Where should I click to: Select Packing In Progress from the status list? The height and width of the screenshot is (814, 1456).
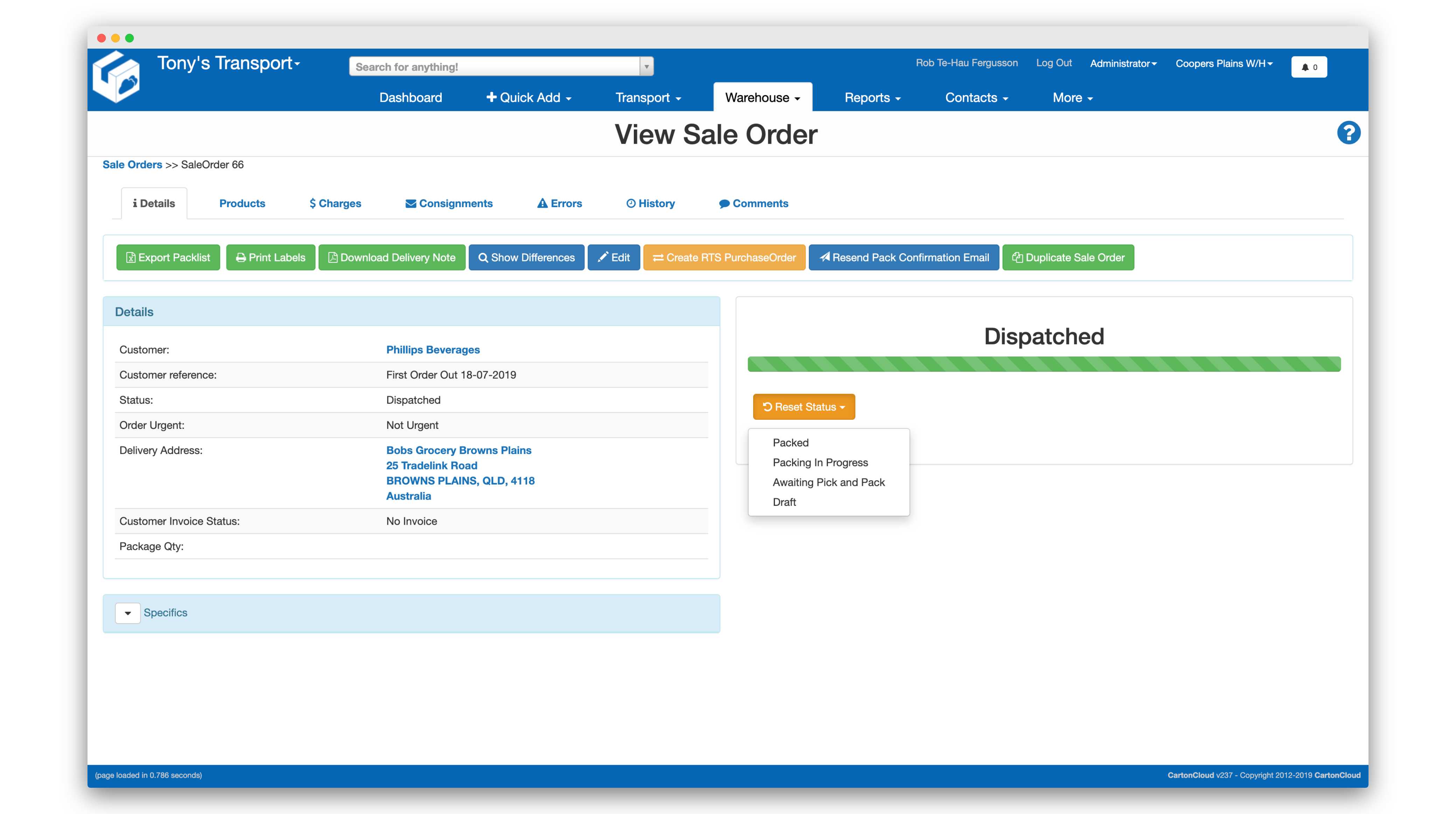point(820,462)
